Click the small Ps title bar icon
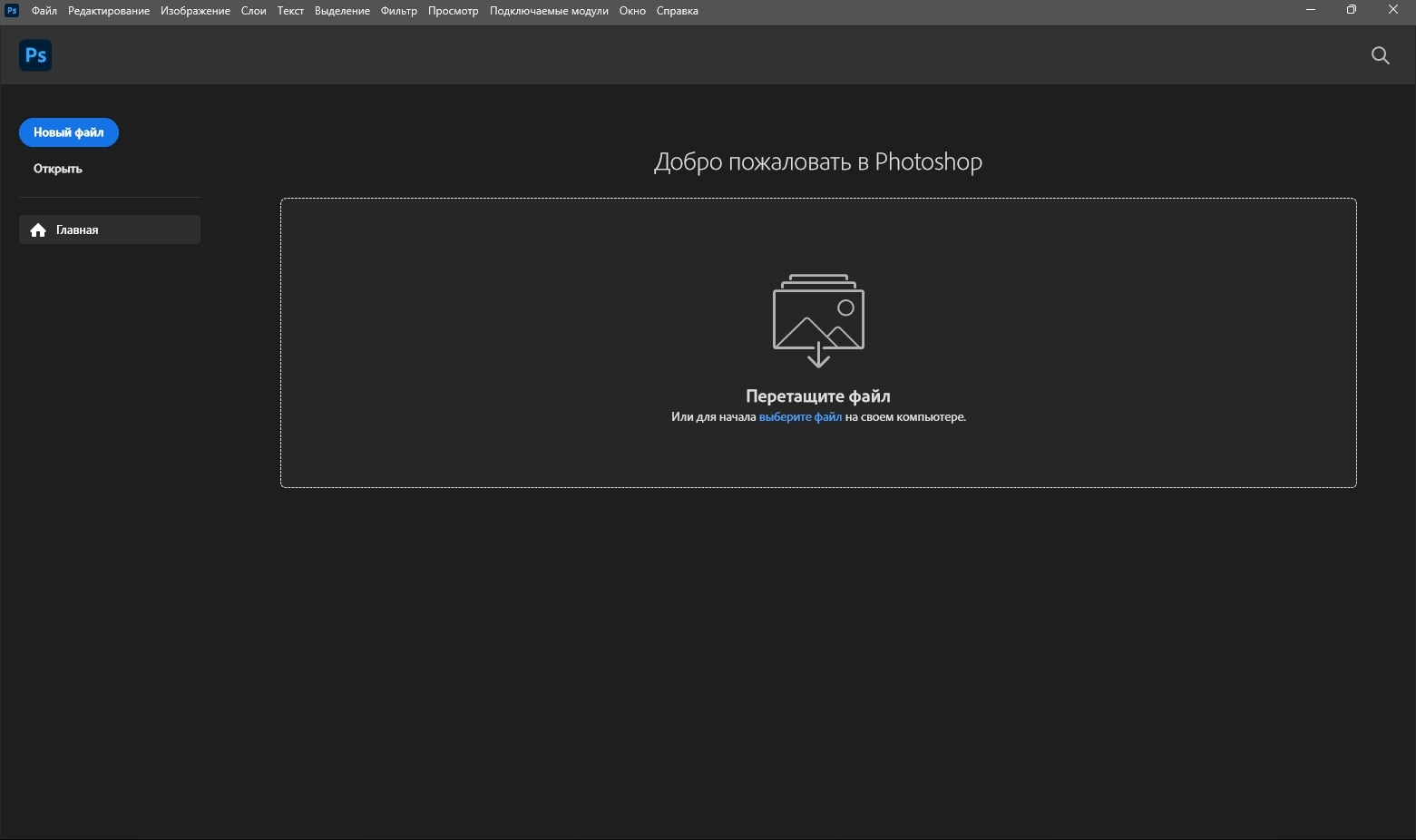Image resolution: width=1416 pixels, height=840 pixels. [x=12, y=11]
